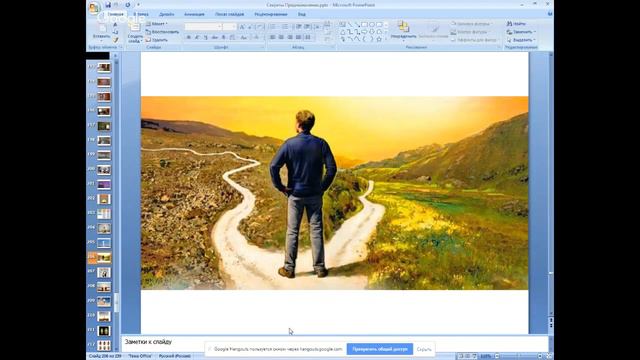Select the Format Painter brush icon

click(116, 40)
